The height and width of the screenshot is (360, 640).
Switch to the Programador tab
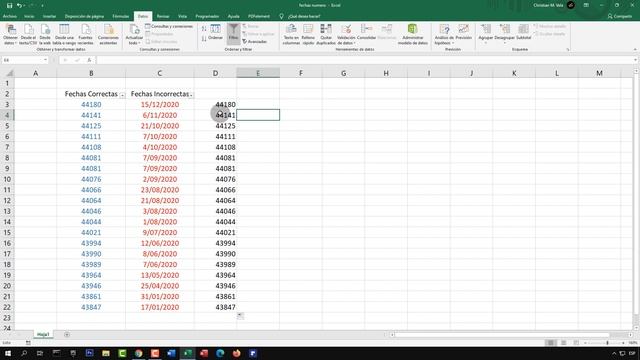(x=207, y=16)
